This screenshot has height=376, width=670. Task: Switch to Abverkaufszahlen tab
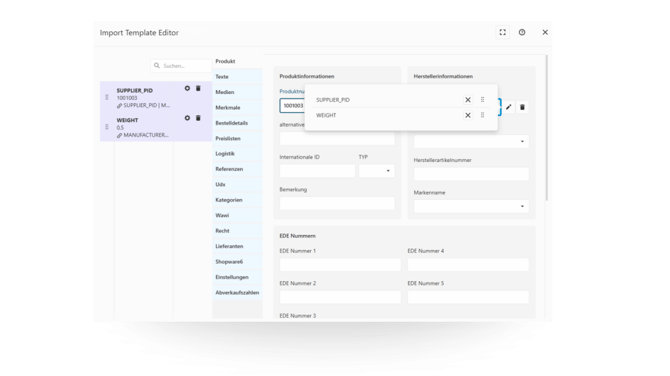coord(238,293)
